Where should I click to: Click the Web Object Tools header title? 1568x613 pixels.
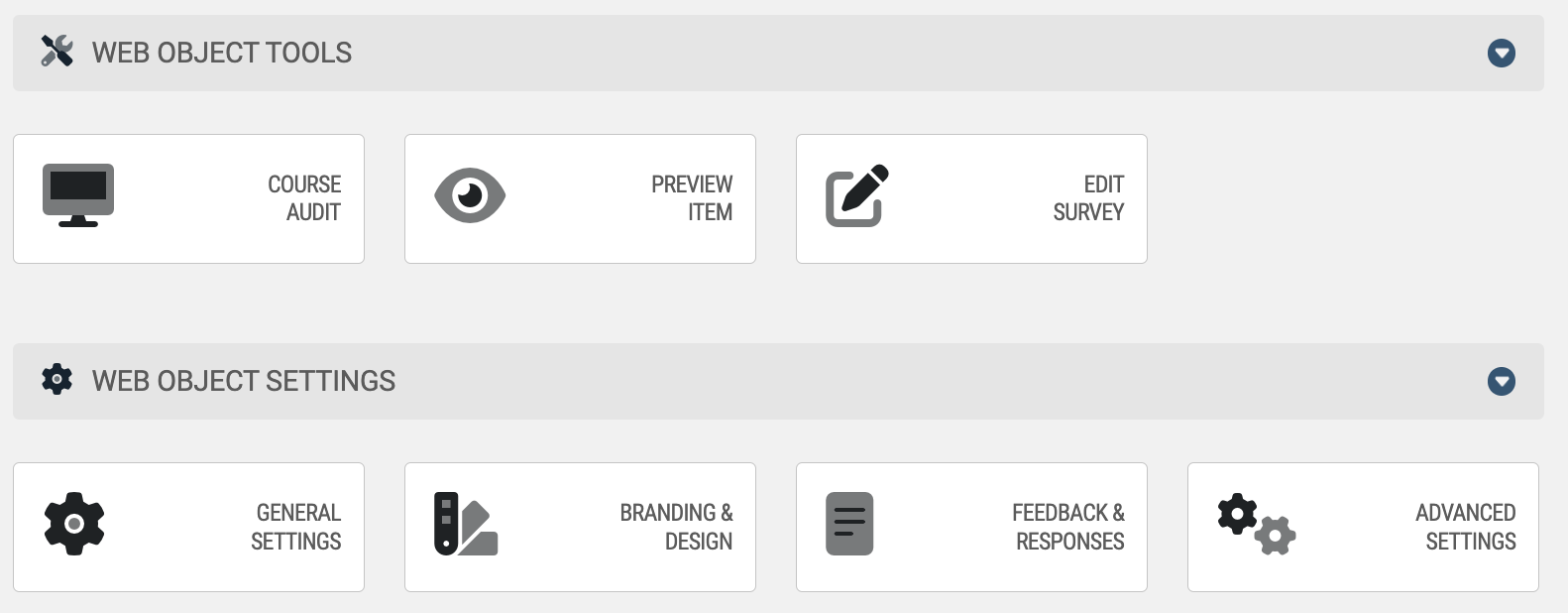click(x=222, y=53)
